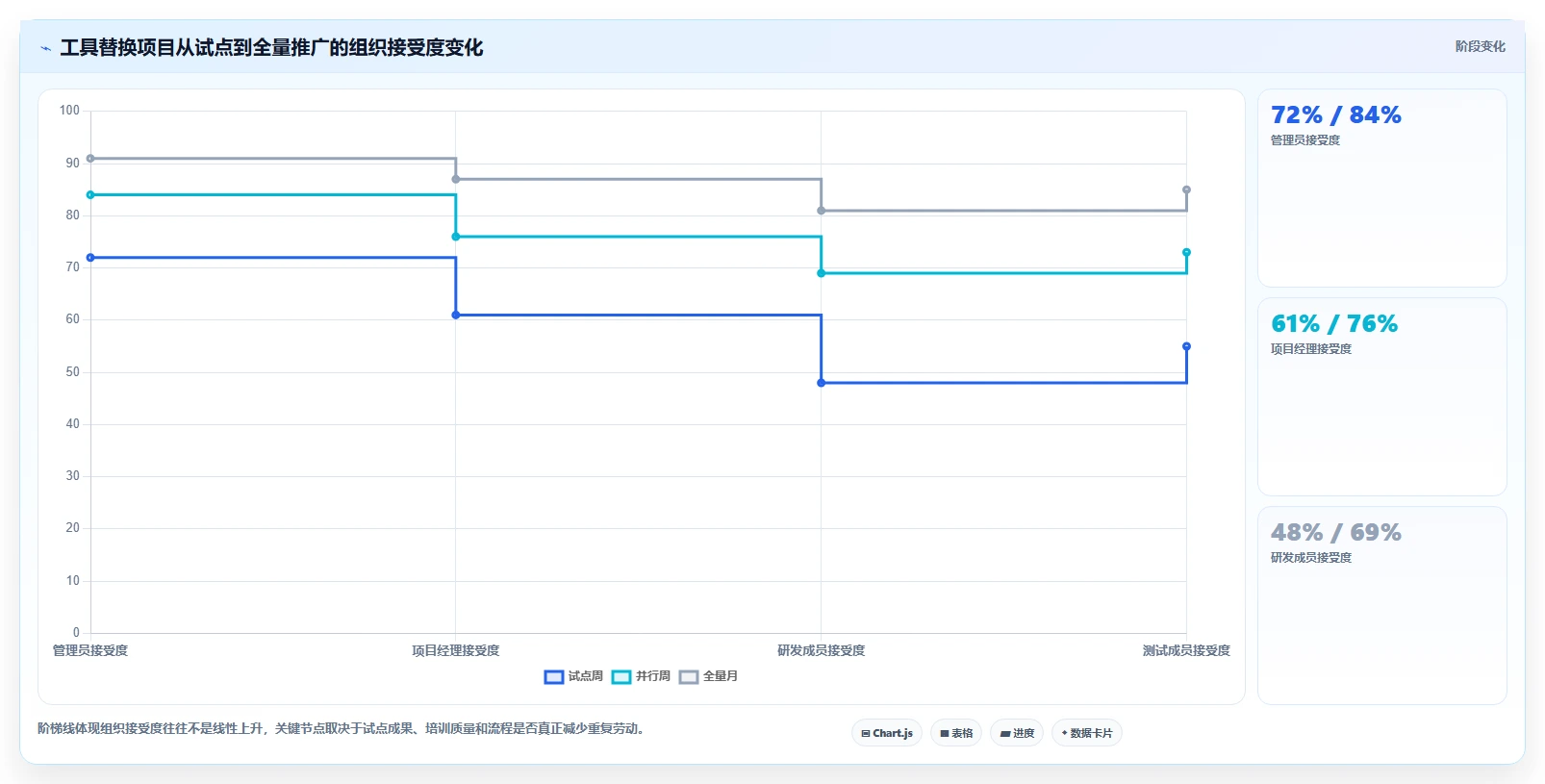Click the y-axis label 50
1545x784 pixels.
coord(72,372)
